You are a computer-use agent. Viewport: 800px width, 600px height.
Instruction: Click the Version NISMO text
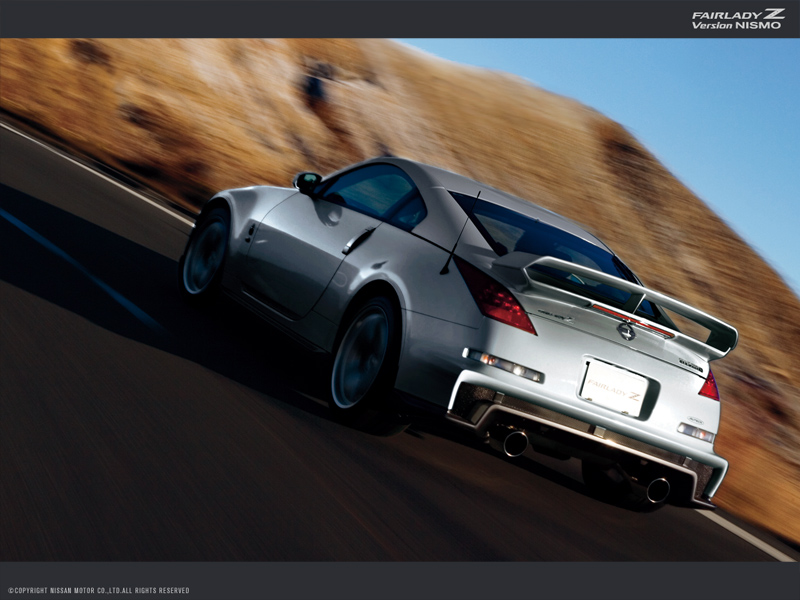737,25
